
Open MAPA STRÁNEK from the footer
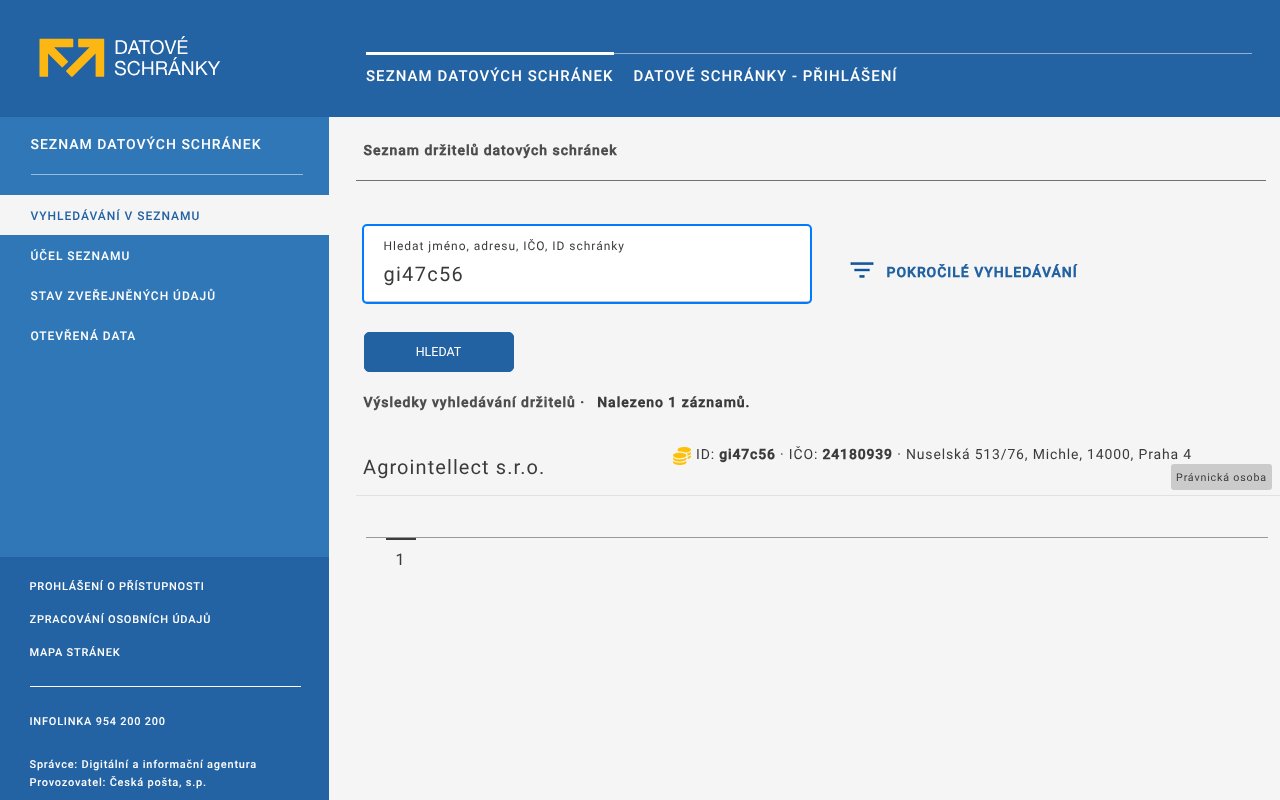pyautogui.click(x=75, y=652)
